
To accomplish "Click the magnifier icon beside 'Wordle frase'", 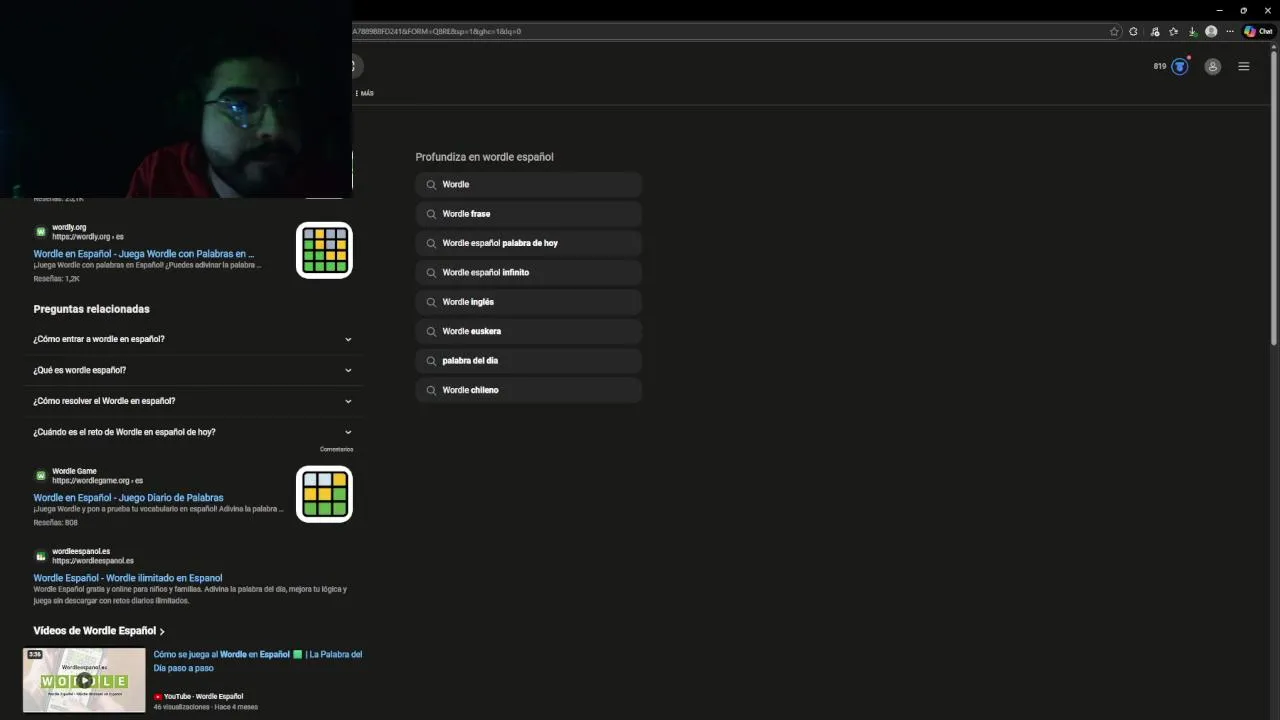I will click(x=431, y=214).
